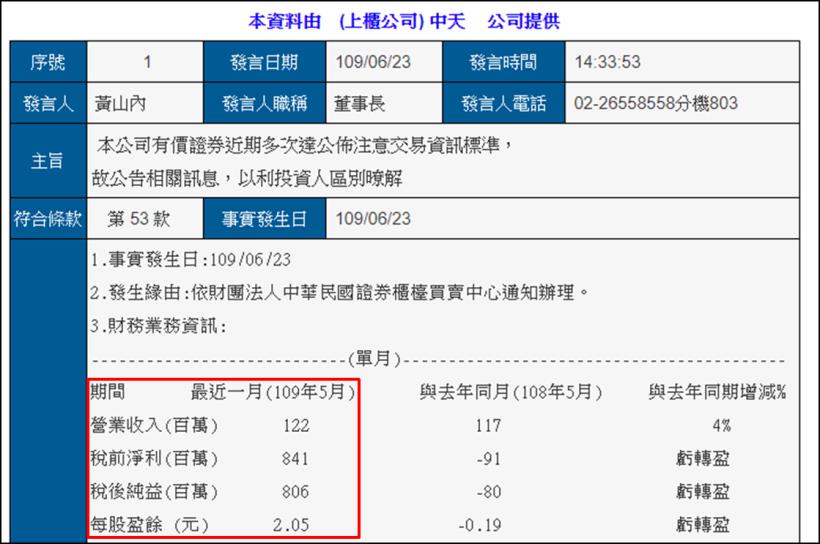
Task: Click the row label '每股盈餘 (元)'
Action: 150,524
